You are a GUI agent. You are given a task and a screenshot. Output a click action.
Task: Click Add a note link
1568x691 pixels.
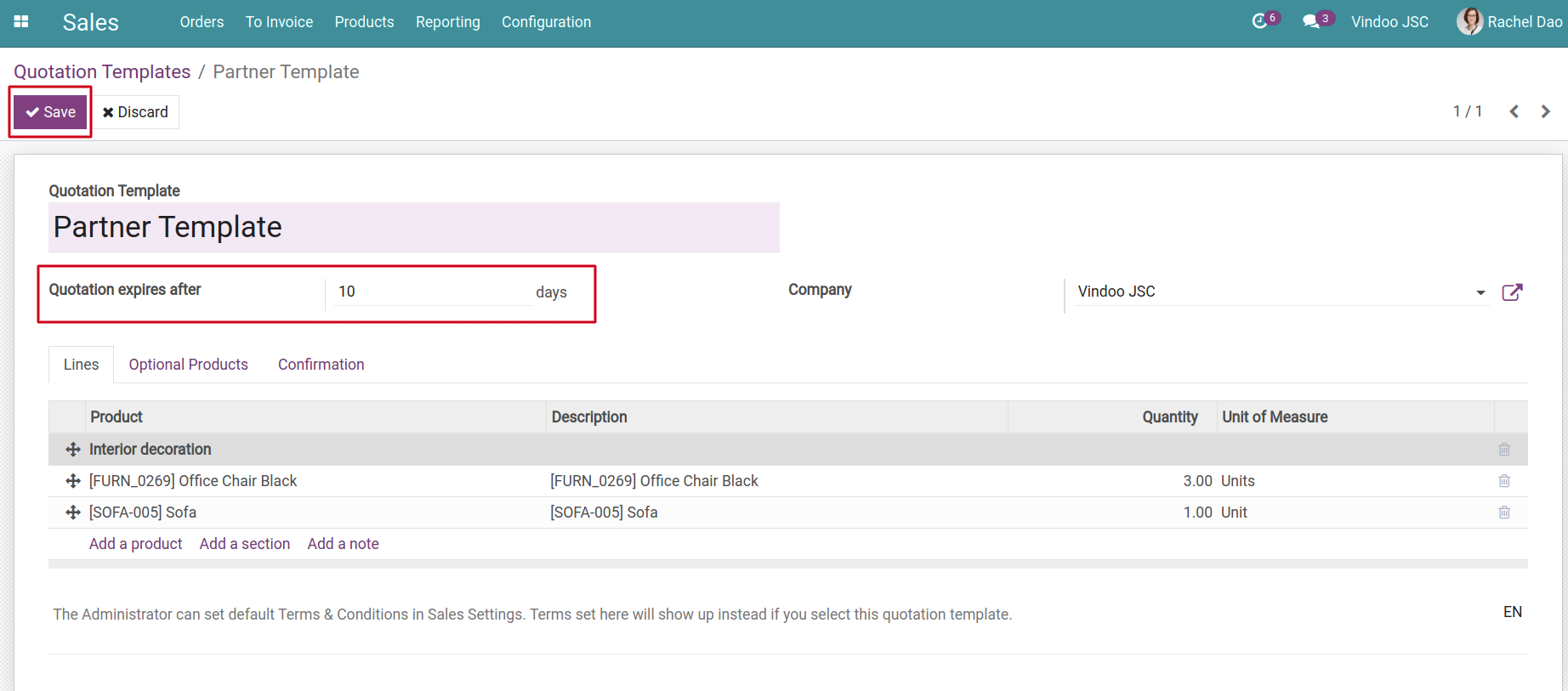(343, 544)
